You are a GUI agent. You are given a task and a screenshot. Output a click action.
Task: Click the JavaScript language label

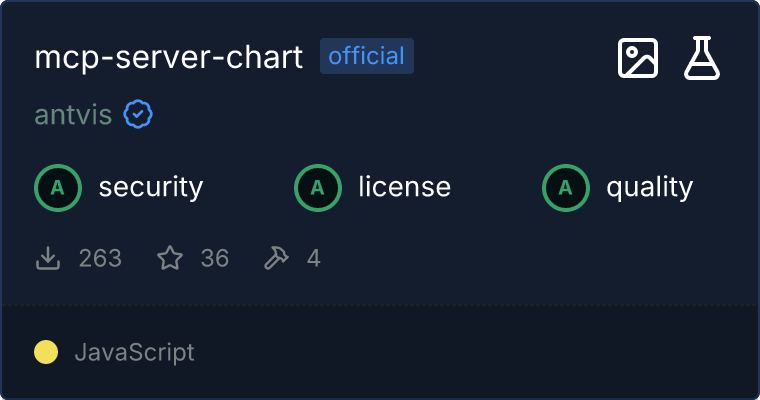click(134, 352)
